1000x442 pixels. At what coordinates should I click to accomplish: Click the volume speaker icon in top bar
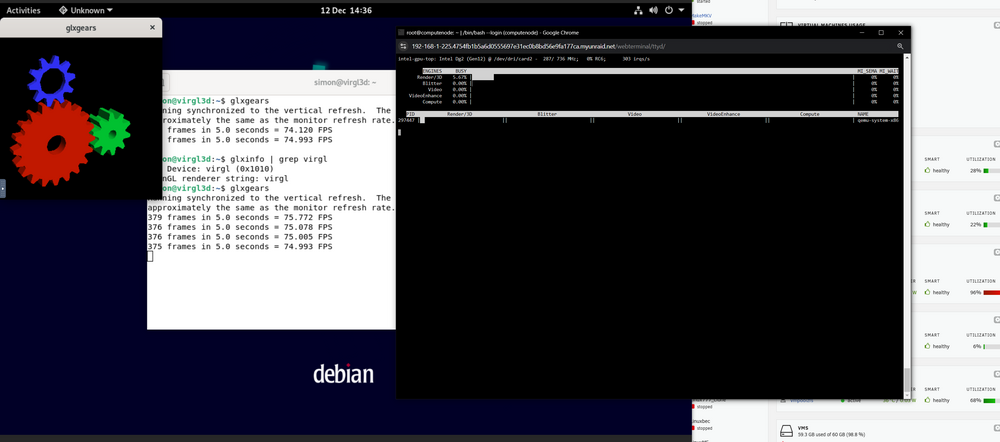pos(654,10)
